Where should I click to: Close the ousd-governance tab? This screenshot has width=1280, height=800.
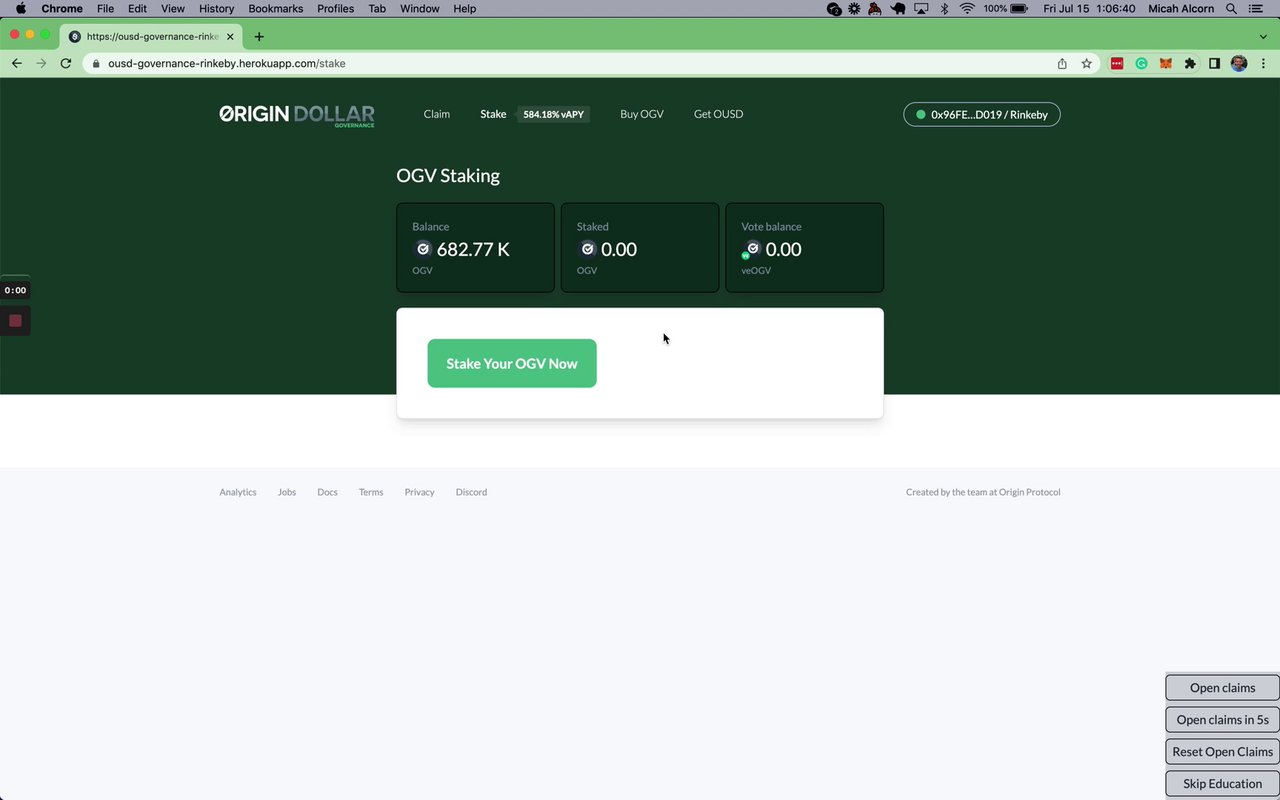tap(230, 36)
